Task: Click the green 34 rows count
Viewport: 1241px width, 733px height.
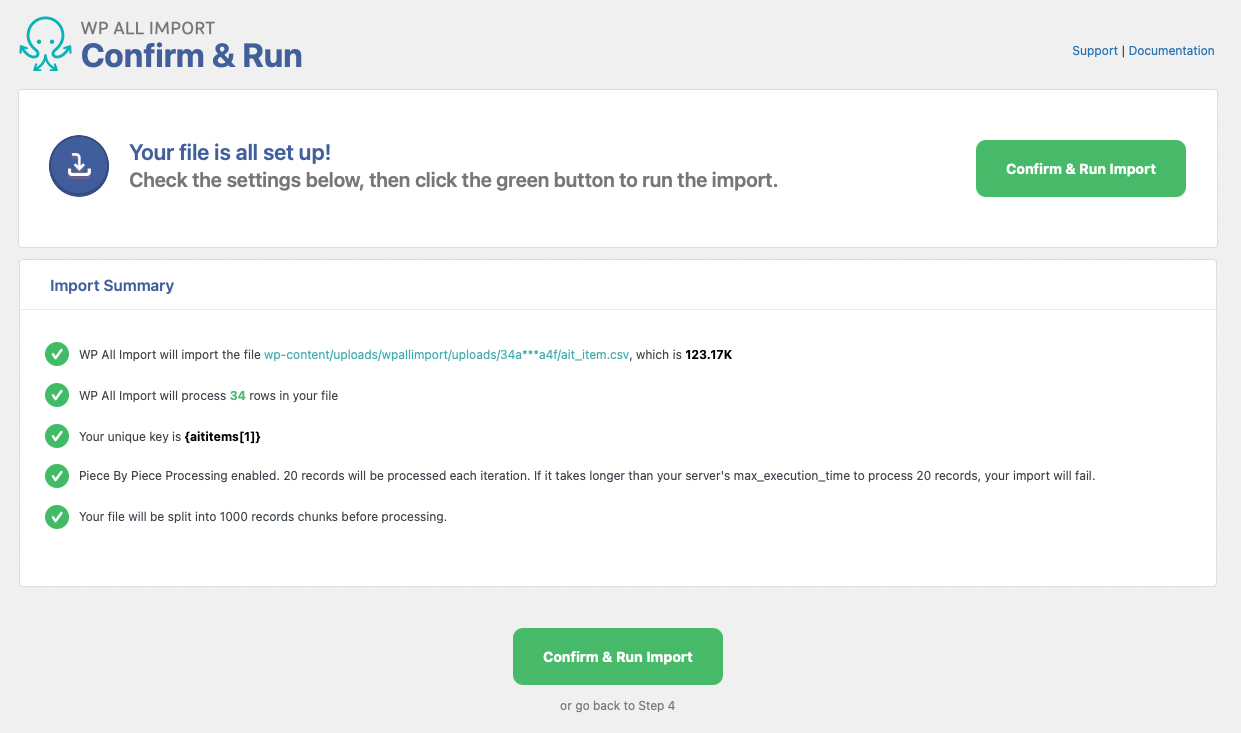Action: click(238, 396)
